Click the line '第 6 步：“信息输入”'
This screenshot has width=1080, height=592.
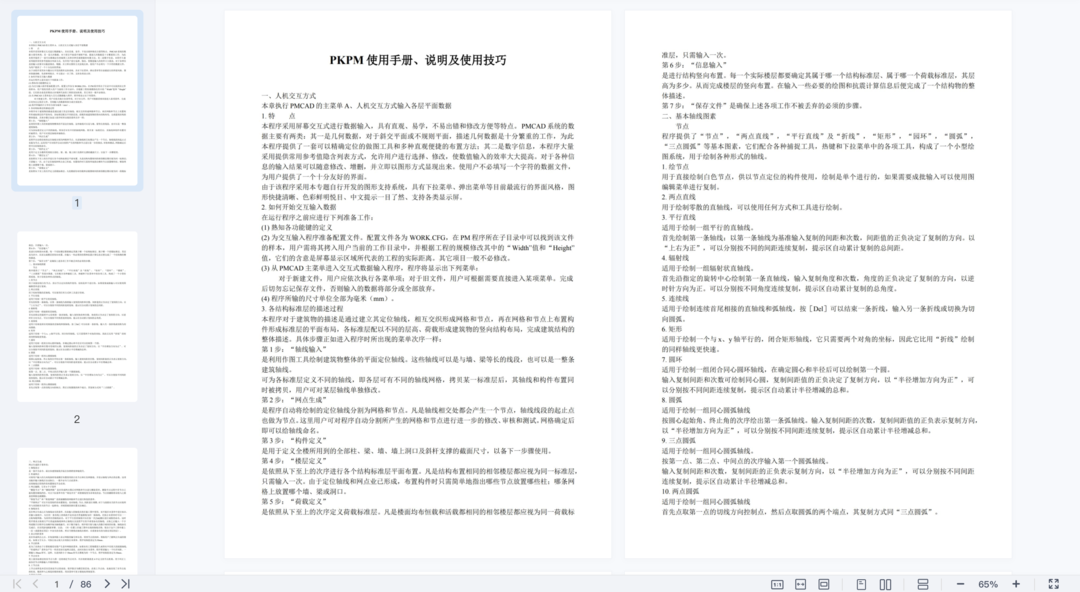click(x=694, y=65)
